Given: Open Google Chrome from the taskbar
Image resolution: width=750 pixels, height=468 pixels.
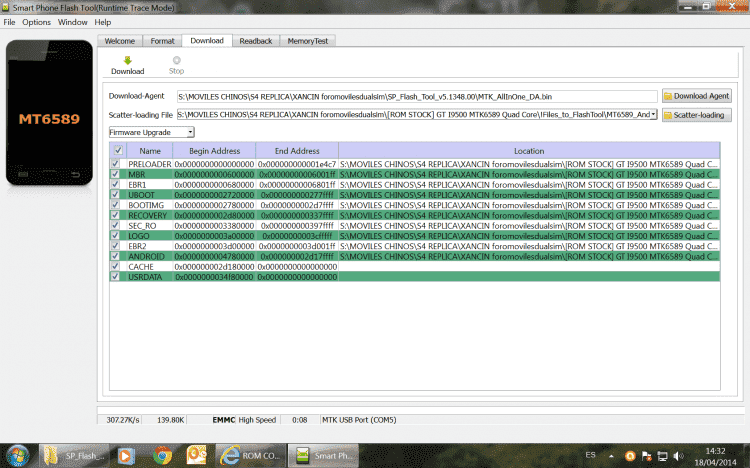Looking at the screenshot, I should tap(162, 456).
